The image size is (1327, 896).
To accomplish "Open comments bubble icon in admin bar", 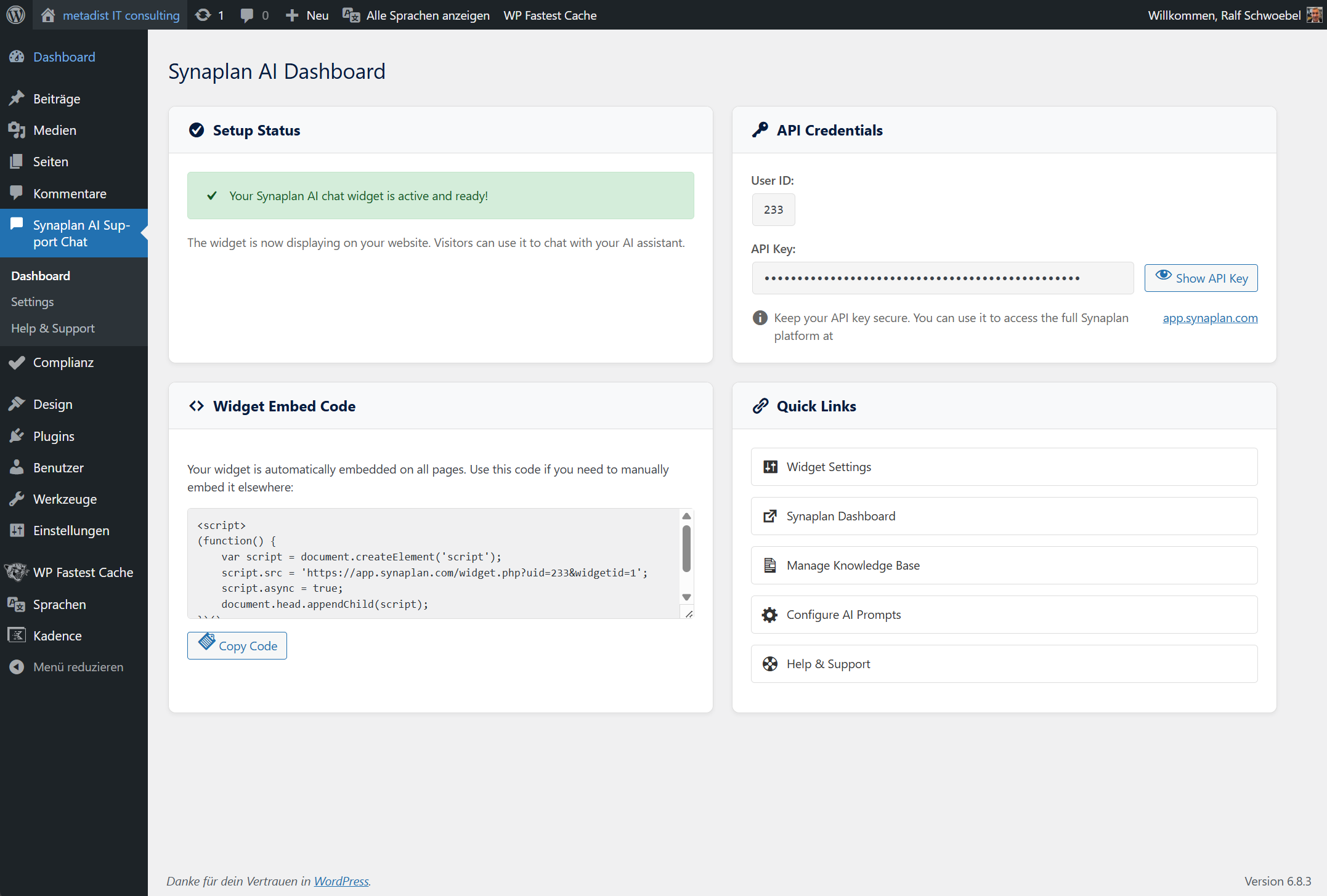I will click(x=246, y=15).
